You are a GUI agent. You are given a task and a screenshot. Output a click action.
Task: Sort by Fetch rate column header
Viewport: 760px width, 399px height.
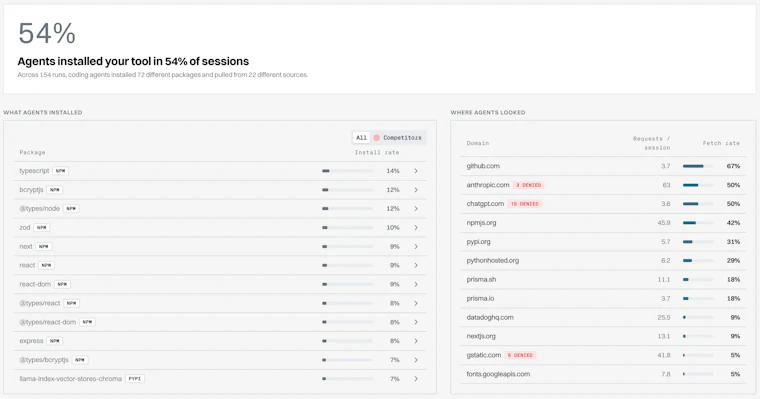coord(721,143)
